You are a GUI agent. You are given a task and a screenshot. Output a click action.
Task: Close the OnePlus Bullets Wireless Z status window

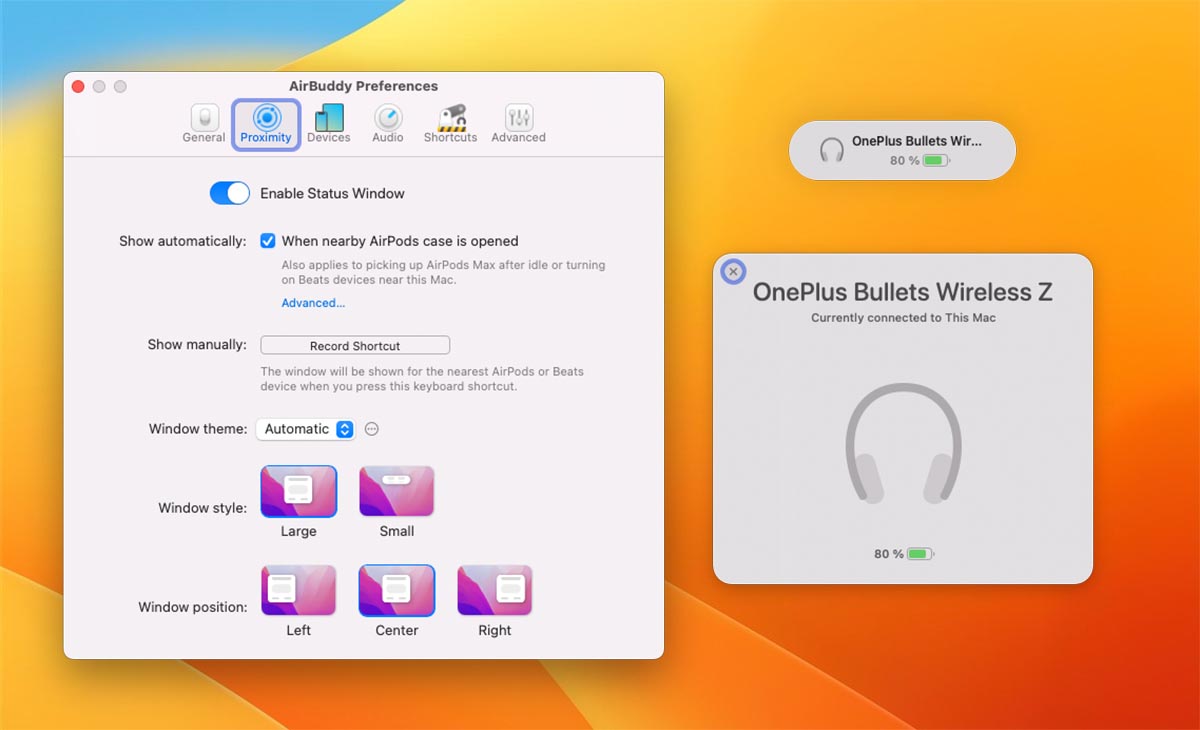point(733,272)
